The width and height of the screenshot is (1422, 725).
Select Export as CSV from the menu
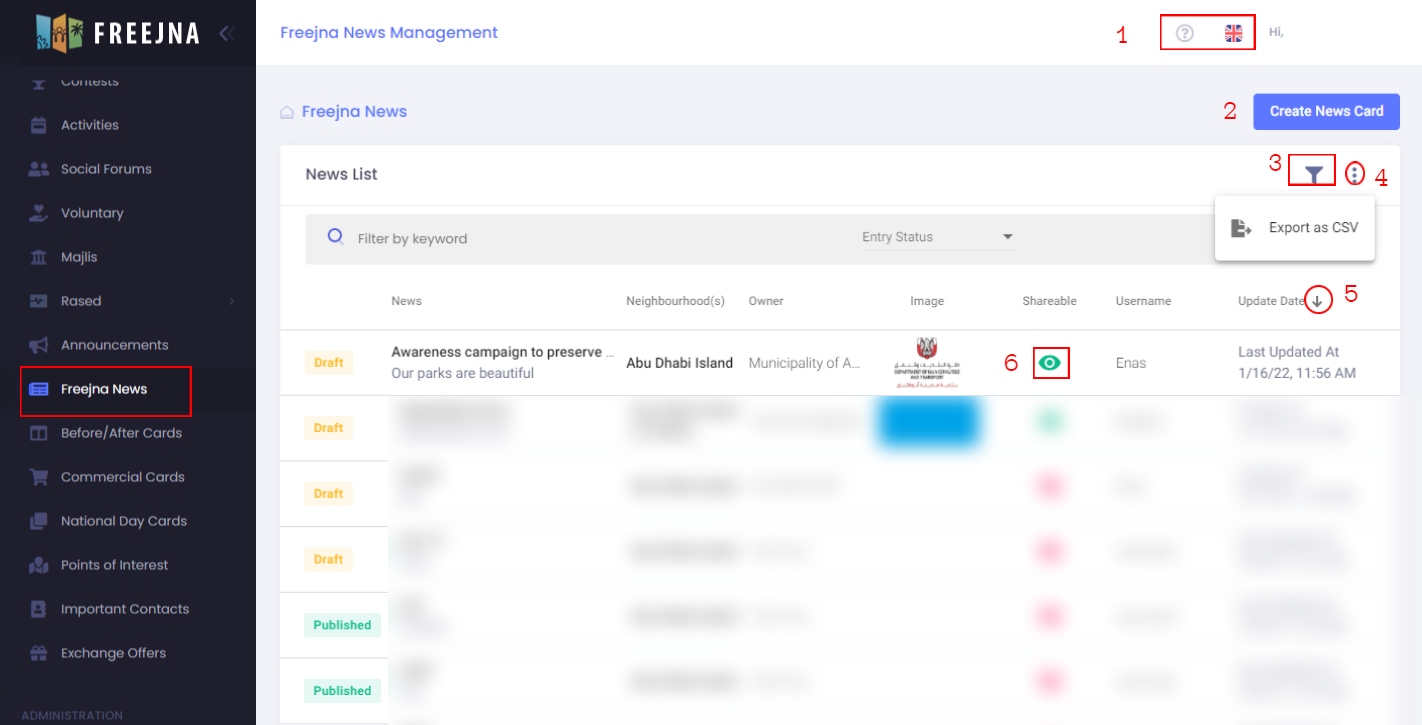coord(1295,228)
